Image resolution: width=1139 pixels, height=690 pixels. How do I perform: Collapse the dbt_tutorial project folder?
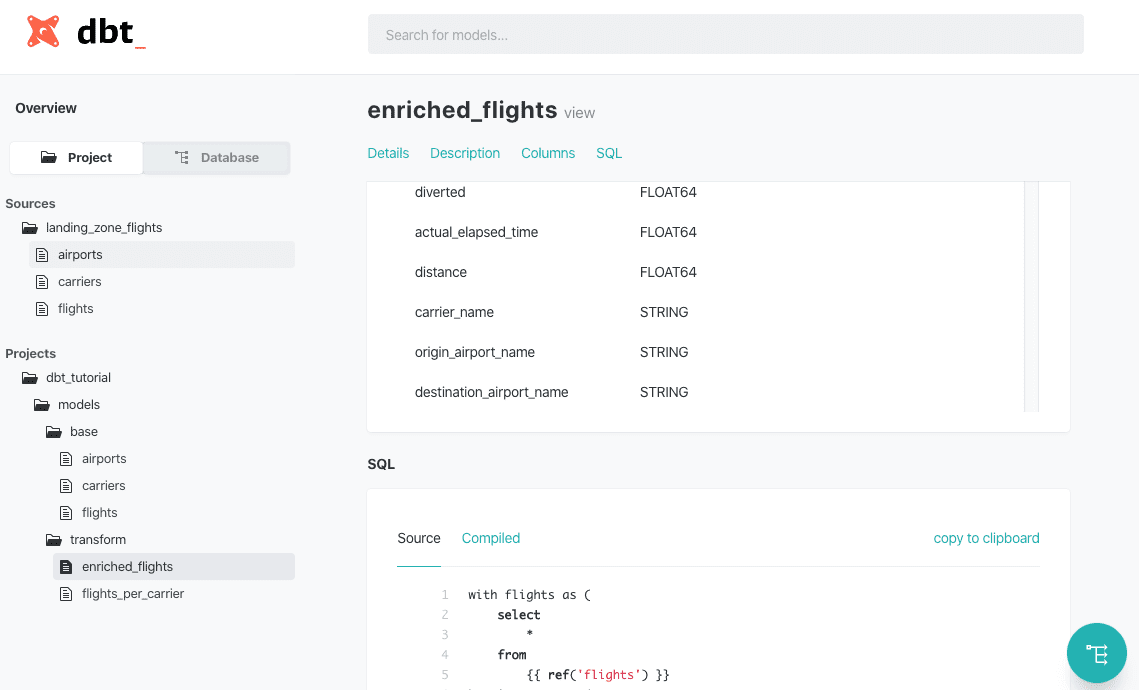(x=30, y=378)
